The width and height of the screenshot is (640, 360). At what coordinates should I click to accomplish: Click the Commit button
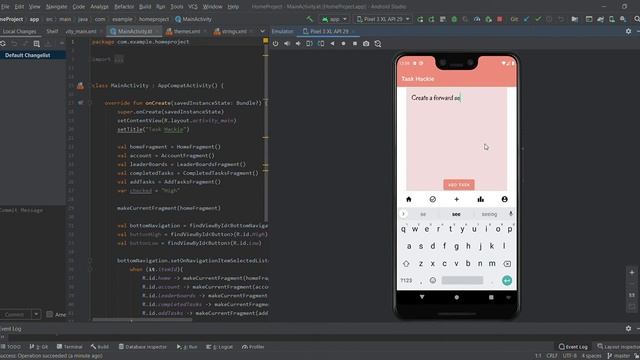point(15,314)
